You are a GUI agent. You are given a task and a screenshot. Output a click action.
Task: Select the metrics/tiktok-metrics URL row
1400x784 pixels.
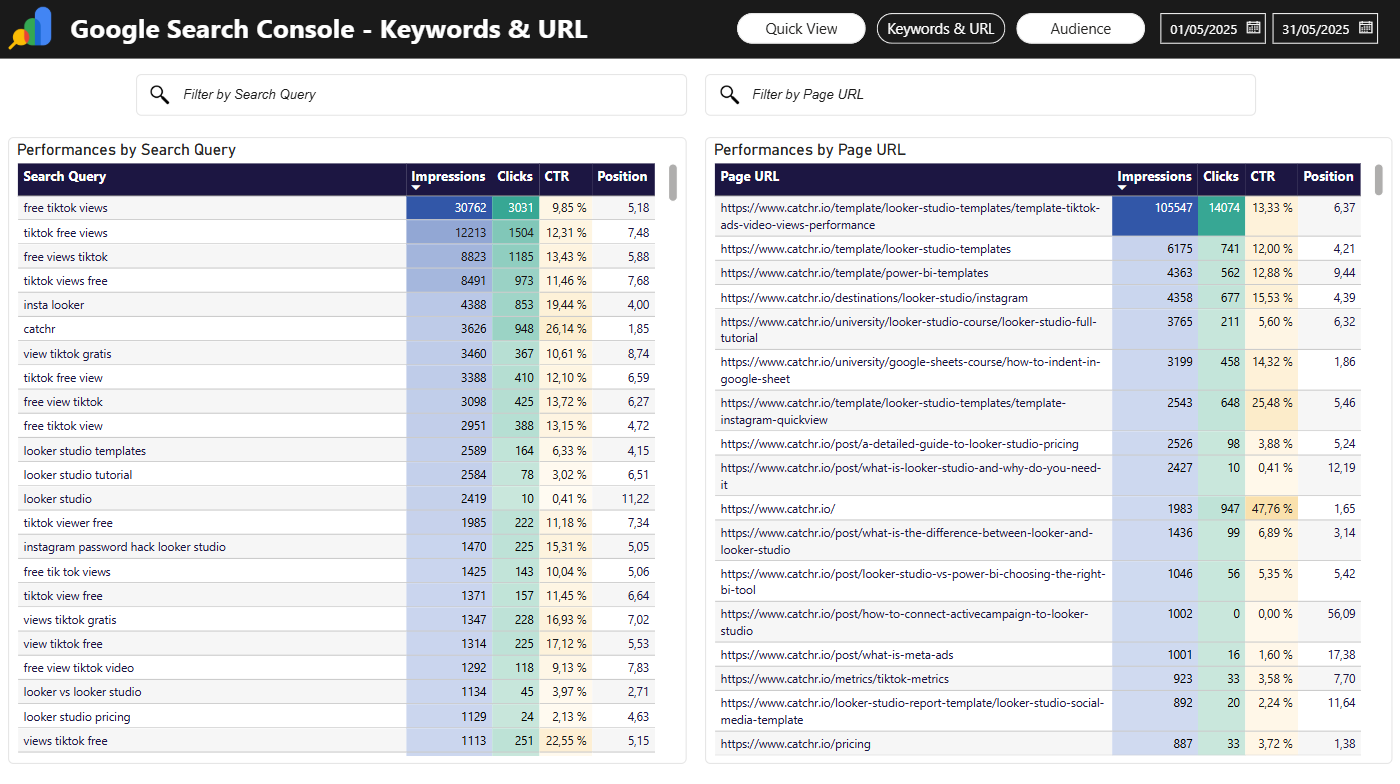pyautogui.click(x=1037, y=678)
